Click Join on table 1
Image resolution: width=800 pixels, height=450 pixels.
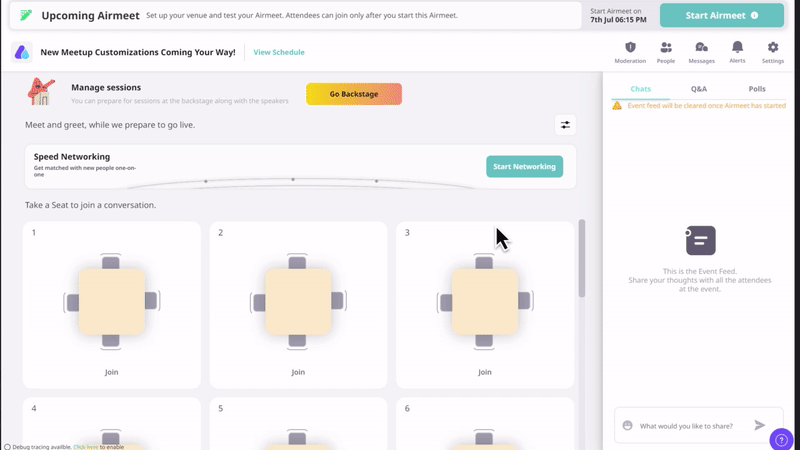111,372
